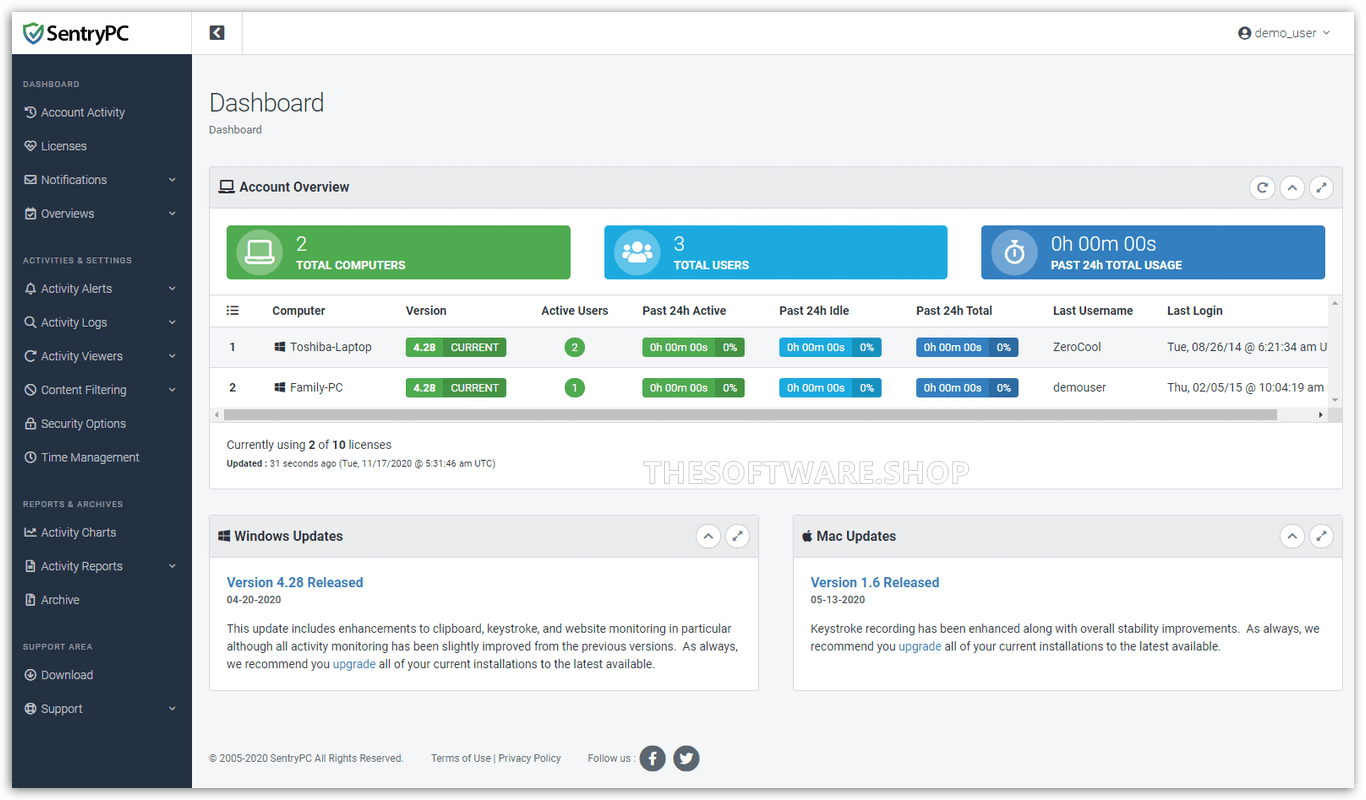The width and height of the screenshot is (1366, 800).
Task: Expand Activity Alerts section
Action: coord(101,289)
